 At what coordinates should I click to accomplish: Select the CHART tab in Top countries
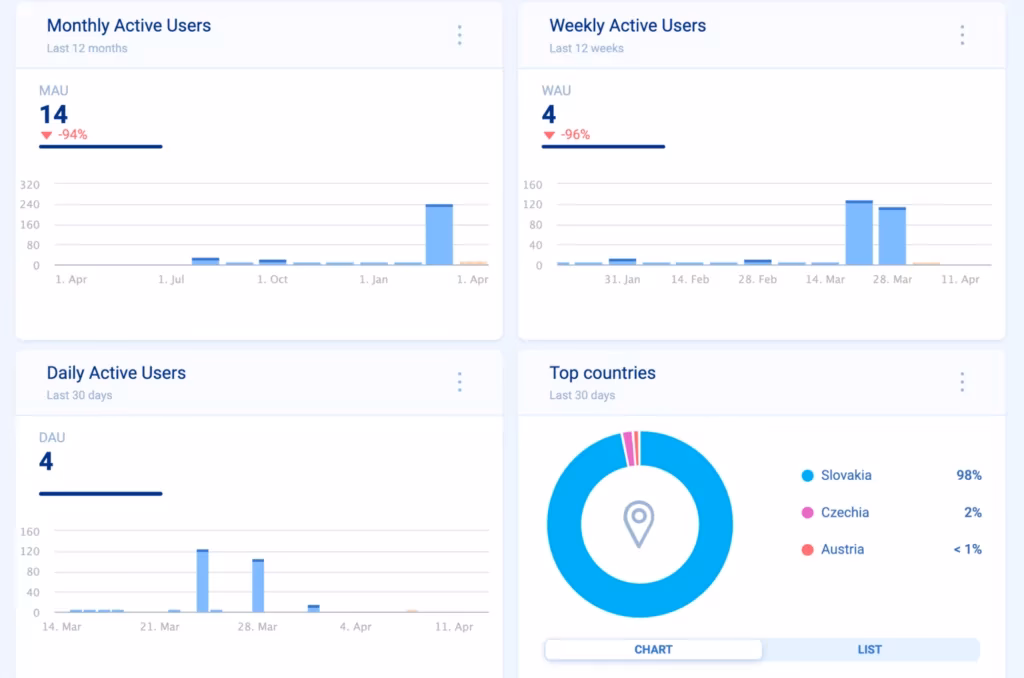[x=652, y=649]
